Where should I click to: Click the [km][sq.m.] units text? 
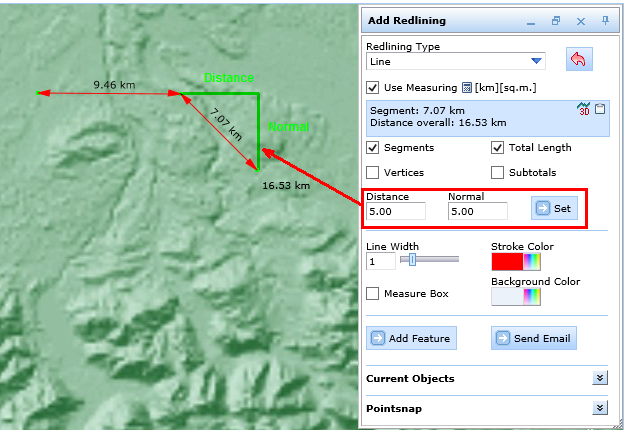tap(505, 88)
